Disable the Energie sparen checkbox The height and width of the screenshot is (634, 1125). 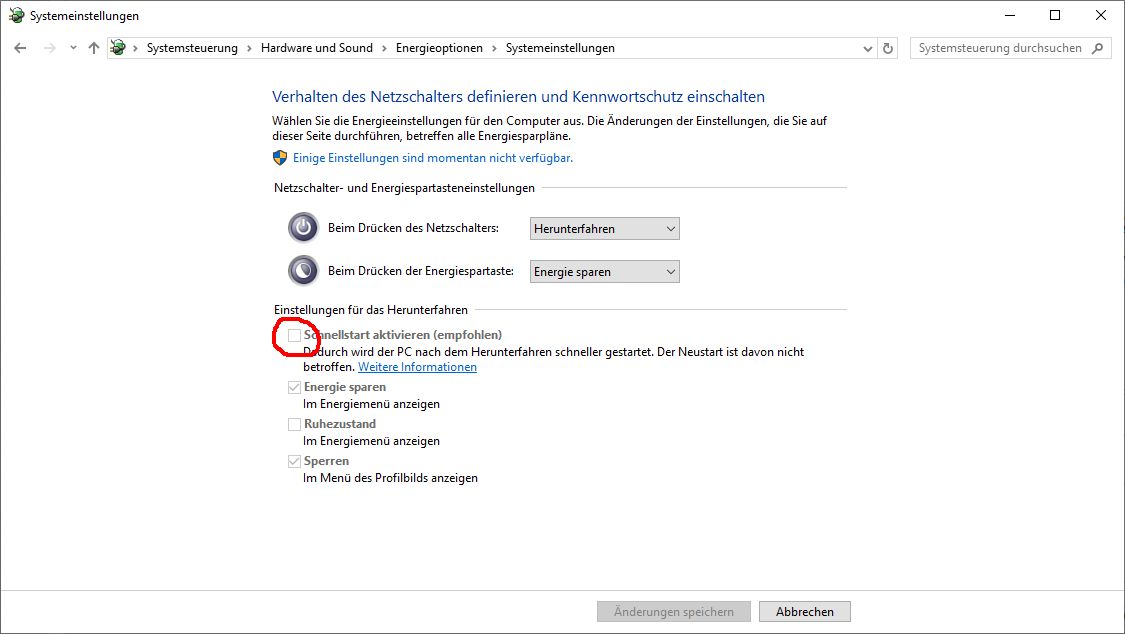295,387
